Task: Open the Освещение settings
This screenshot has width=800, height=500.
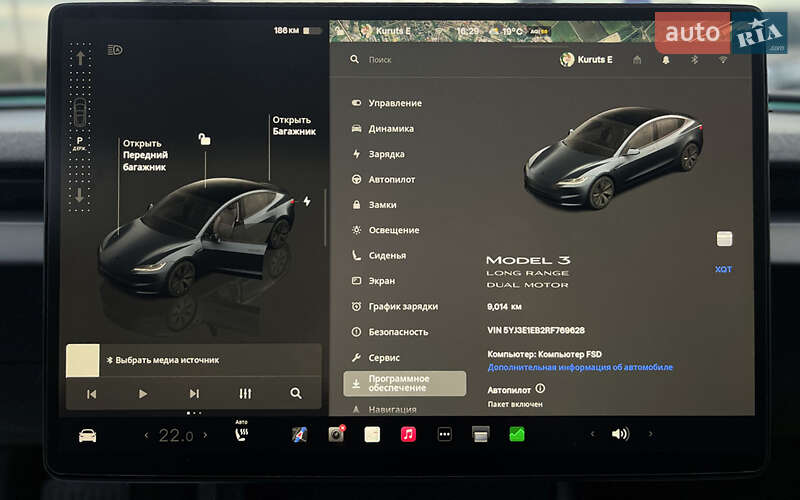Action: [385, 230]
